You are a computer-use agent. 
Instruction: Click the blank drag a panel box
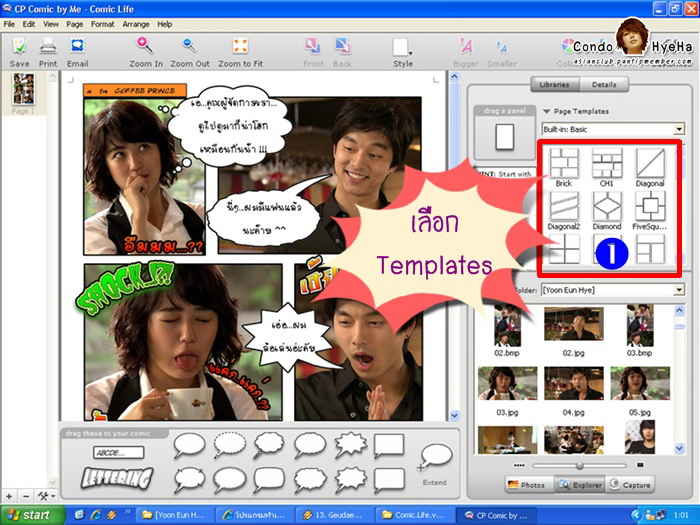[x=505, y=137]
